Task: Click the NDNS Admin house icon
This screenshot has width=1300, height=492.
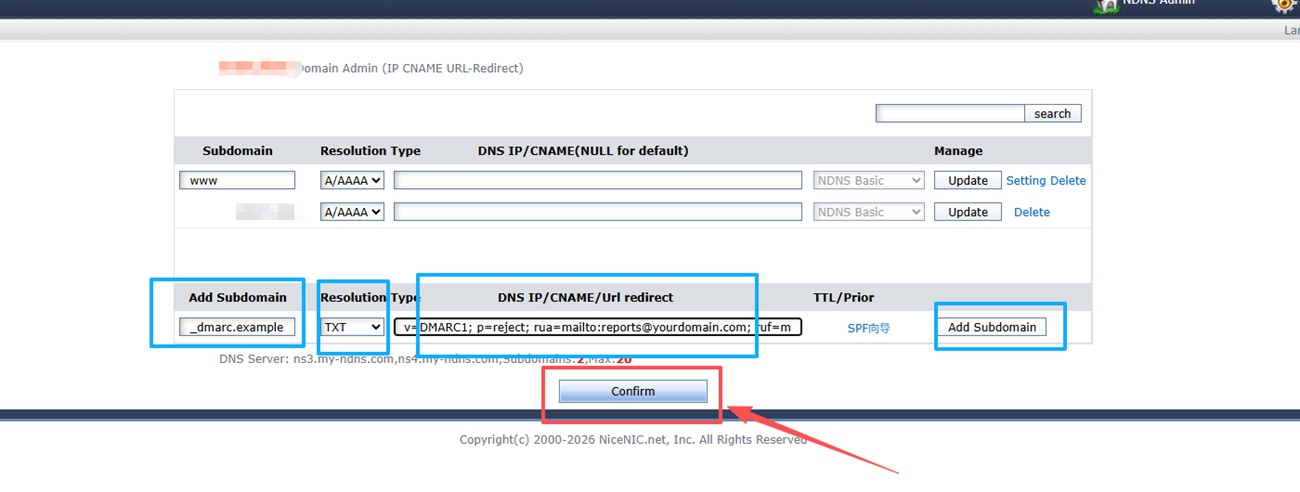Action: point(1106,5)
